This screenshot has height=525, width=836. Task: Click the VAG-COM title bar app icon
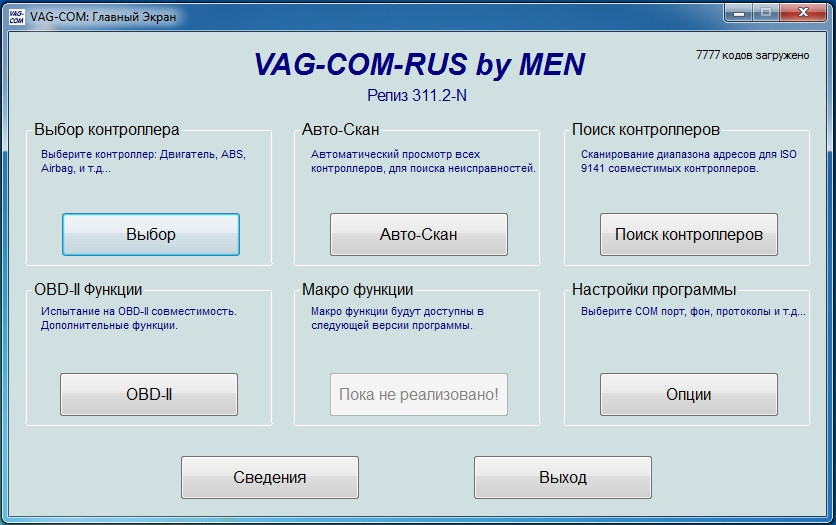point(17,17)
